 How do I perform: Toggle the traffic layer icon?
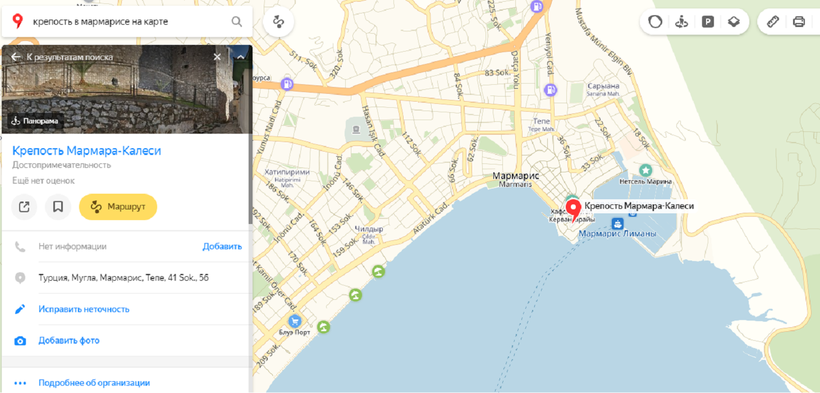(x=655, y=22)
